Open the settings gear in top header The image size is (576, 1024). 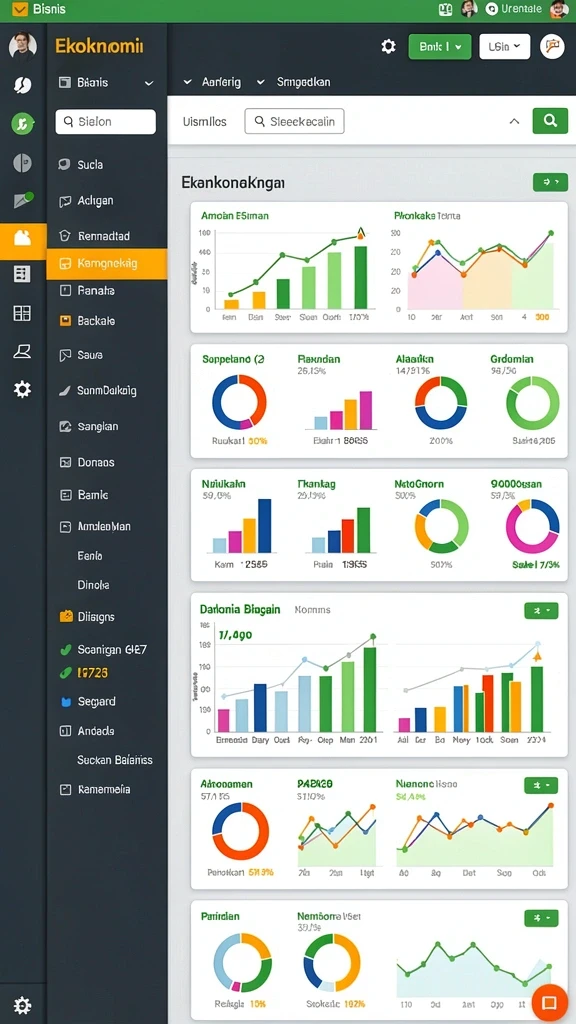coord(389,46)
